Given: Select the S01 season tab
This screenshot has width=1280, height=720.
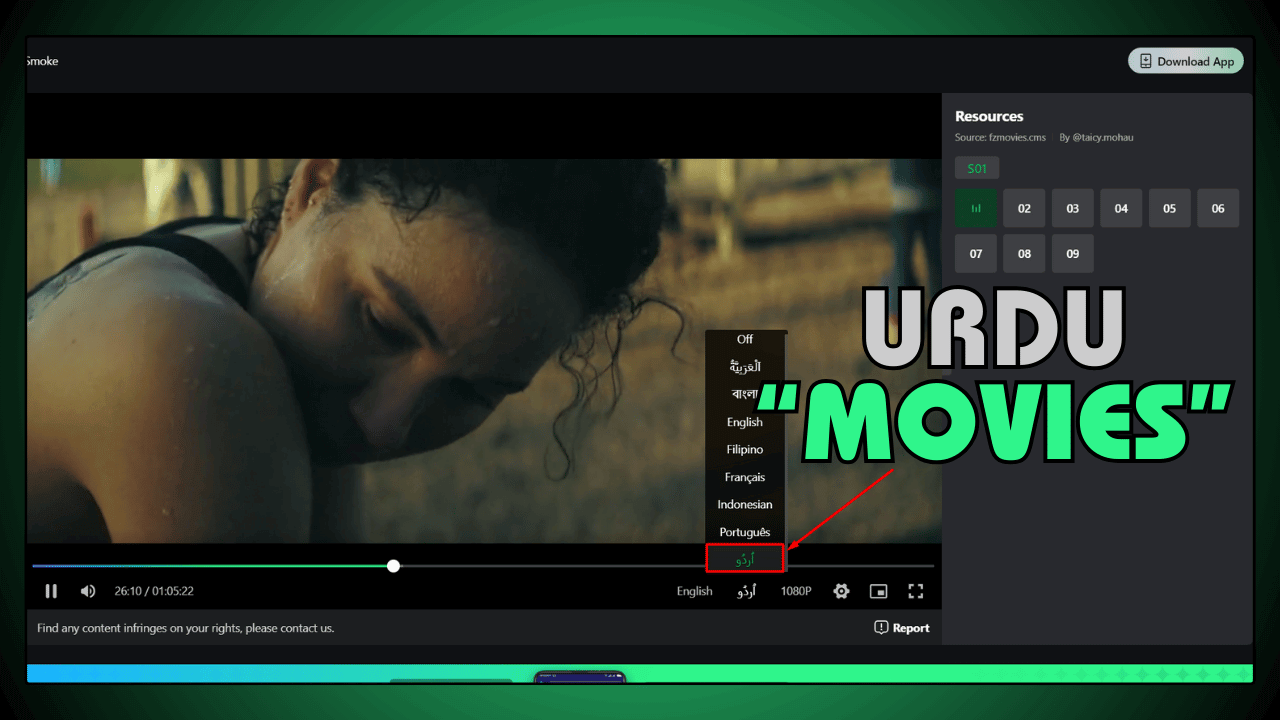Looking at the screenshot, I should pos(977,169).
